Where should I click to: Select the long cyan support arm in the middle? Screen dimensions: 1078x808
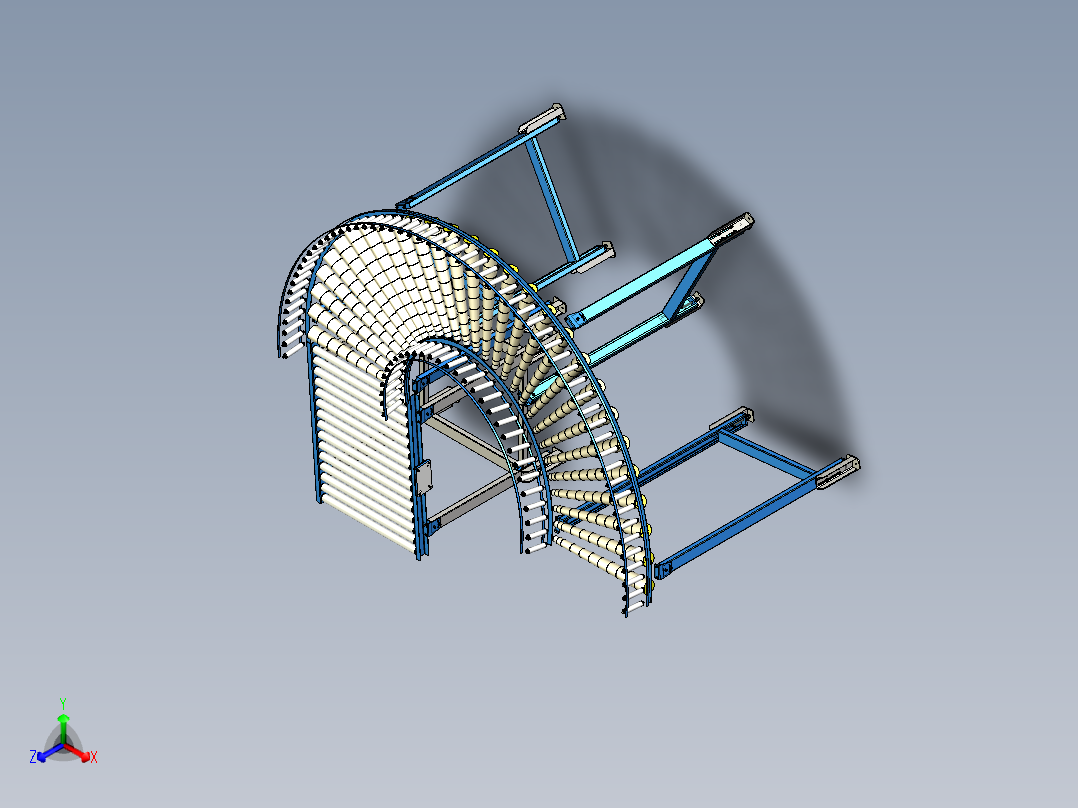click(646, 279)
